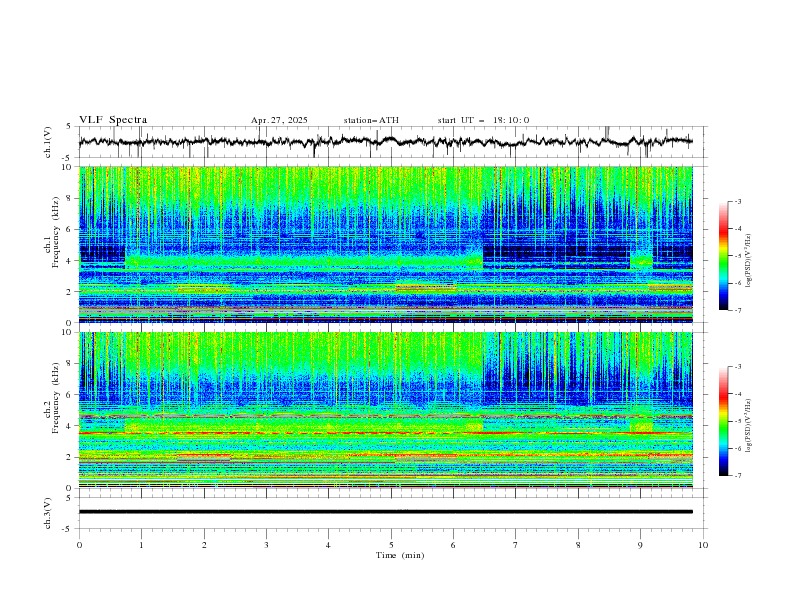The image size is (792, 612).
Task: Click the "ch.3(V)" axis label
Action: click(x=48, y=513)
